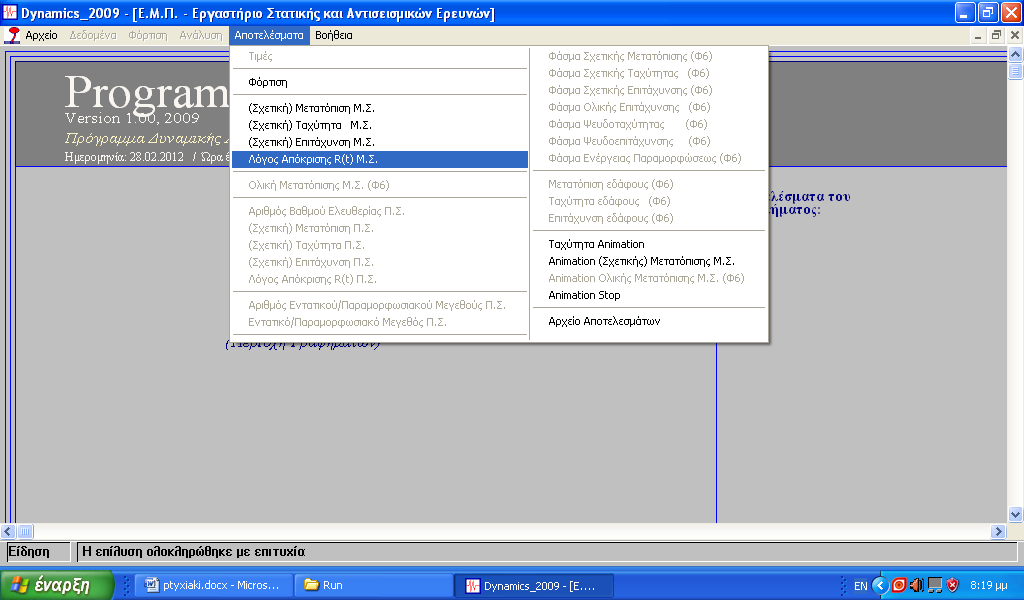
Task: Click the vertical scrollbar up arrow
Action: pos(1015,54)
